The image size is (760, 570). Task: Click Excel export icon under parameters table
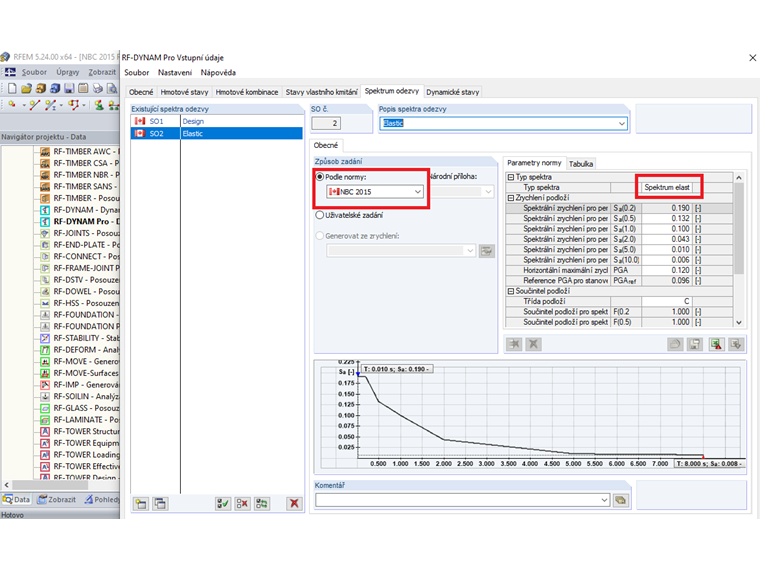point(716,344)
